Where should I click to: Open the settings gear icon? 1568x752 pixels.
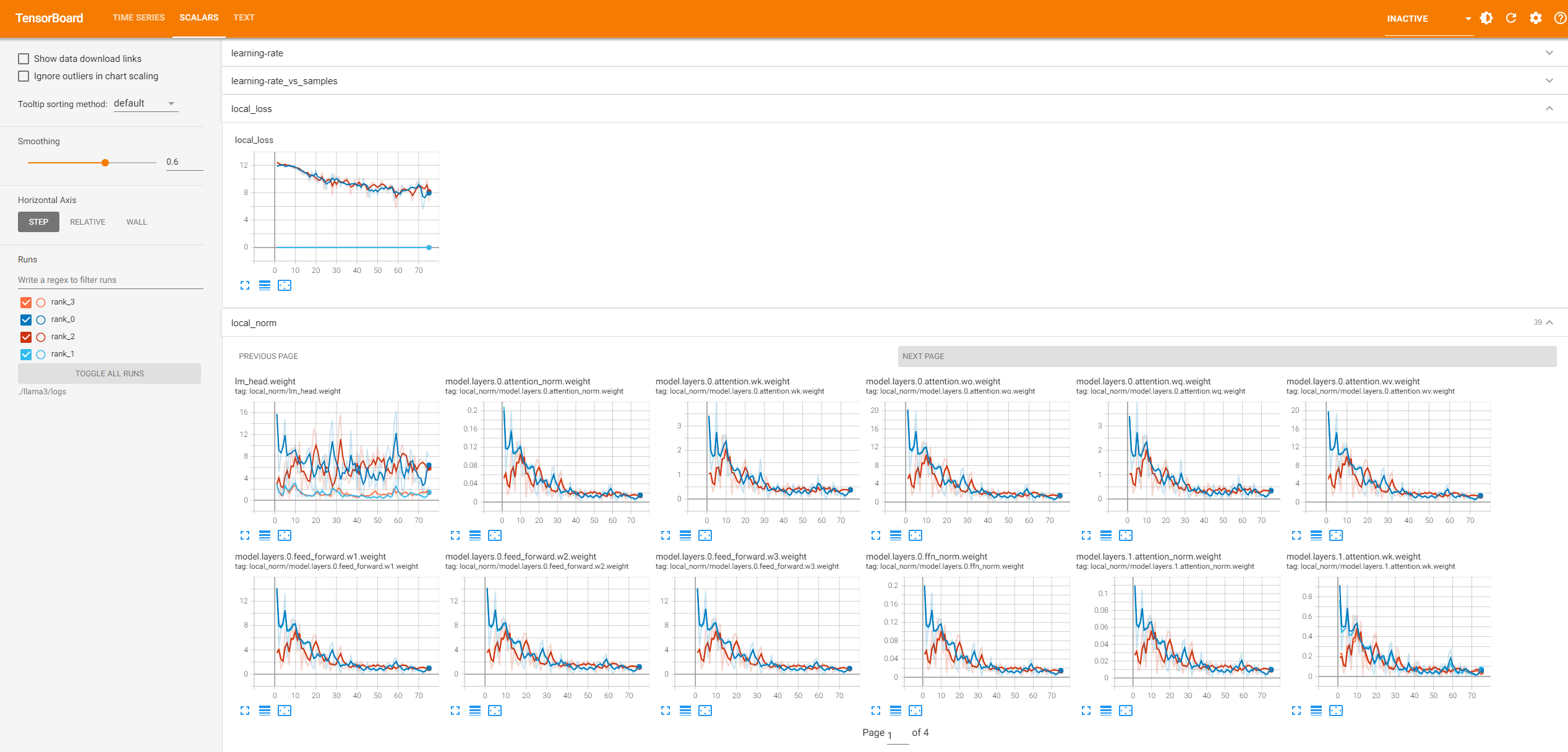tap(1536, 18)
